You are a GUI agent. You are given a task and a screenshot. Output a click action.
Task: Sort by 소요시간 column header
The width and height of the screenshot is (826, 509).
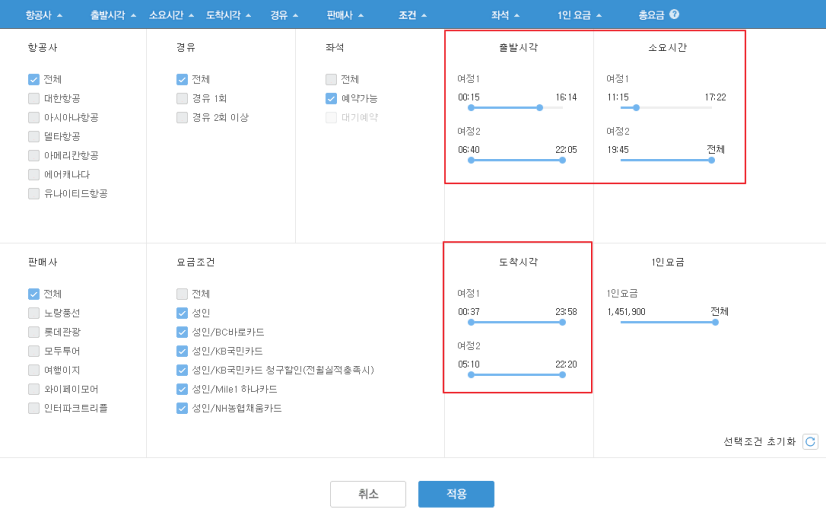171,15
